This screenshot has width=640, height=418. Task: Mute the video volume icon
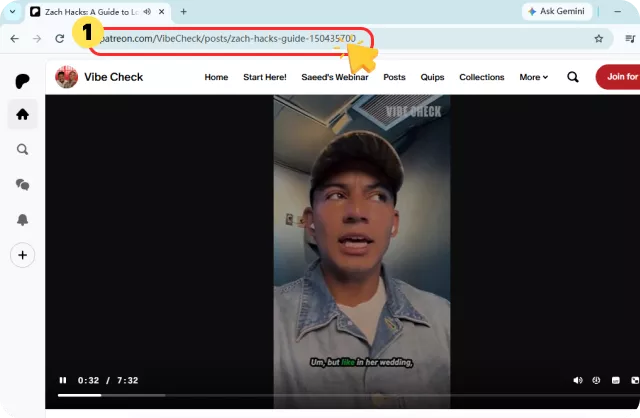pos(578,380)
